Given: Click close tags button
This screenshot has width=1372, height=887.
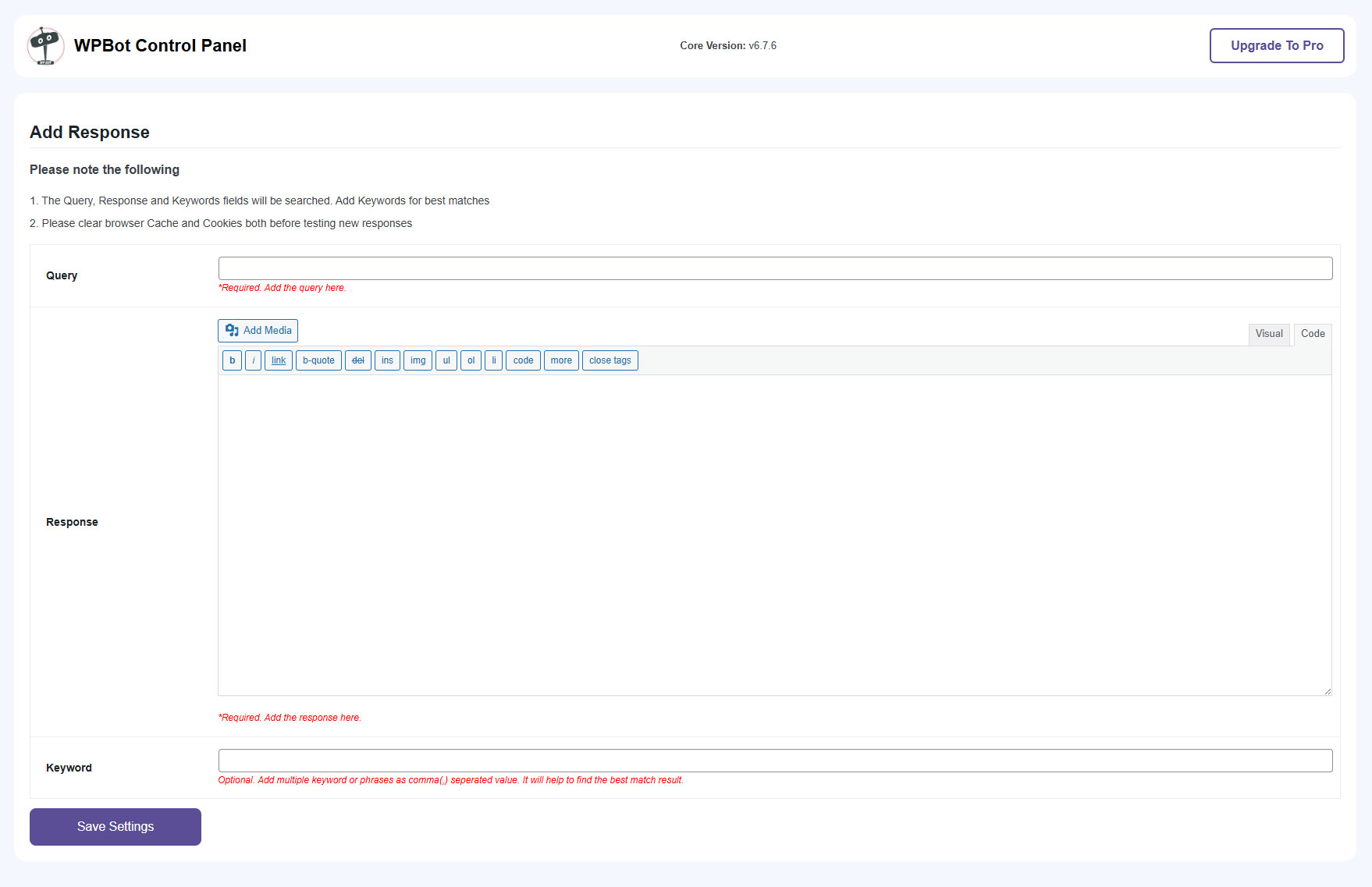Looking at the screenshot, I should [x=610, y=360].
